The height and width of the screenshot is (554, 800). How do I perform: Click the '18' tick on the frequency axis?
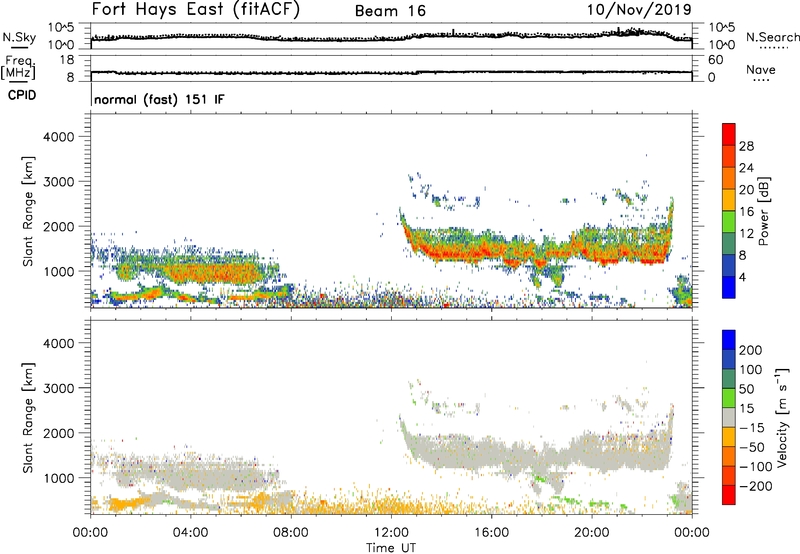pyautogui.click(x=67, y=60)
